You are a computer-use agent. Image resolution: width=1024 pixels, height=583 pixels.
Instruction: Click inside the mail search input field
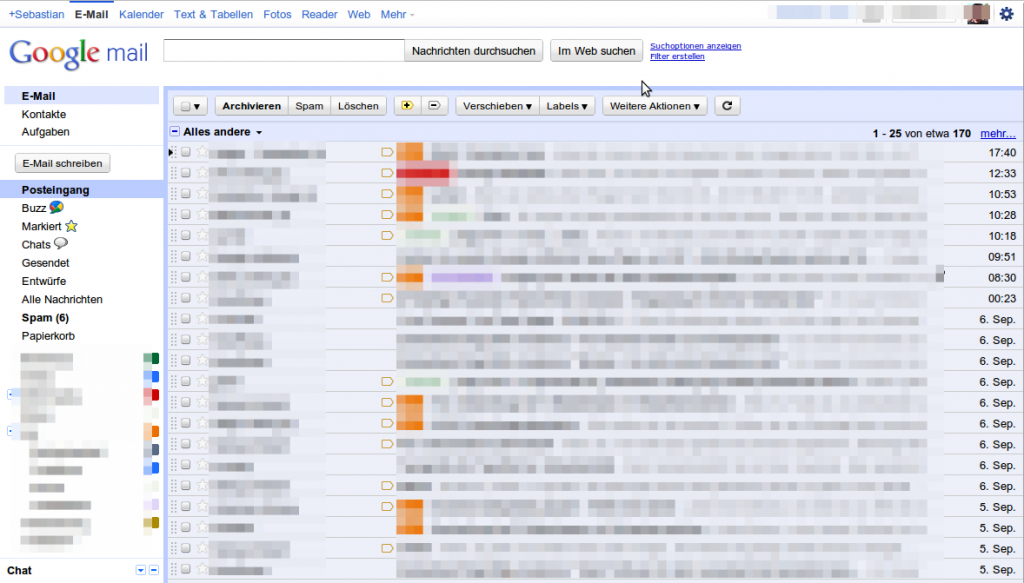[x=283, y=49]
